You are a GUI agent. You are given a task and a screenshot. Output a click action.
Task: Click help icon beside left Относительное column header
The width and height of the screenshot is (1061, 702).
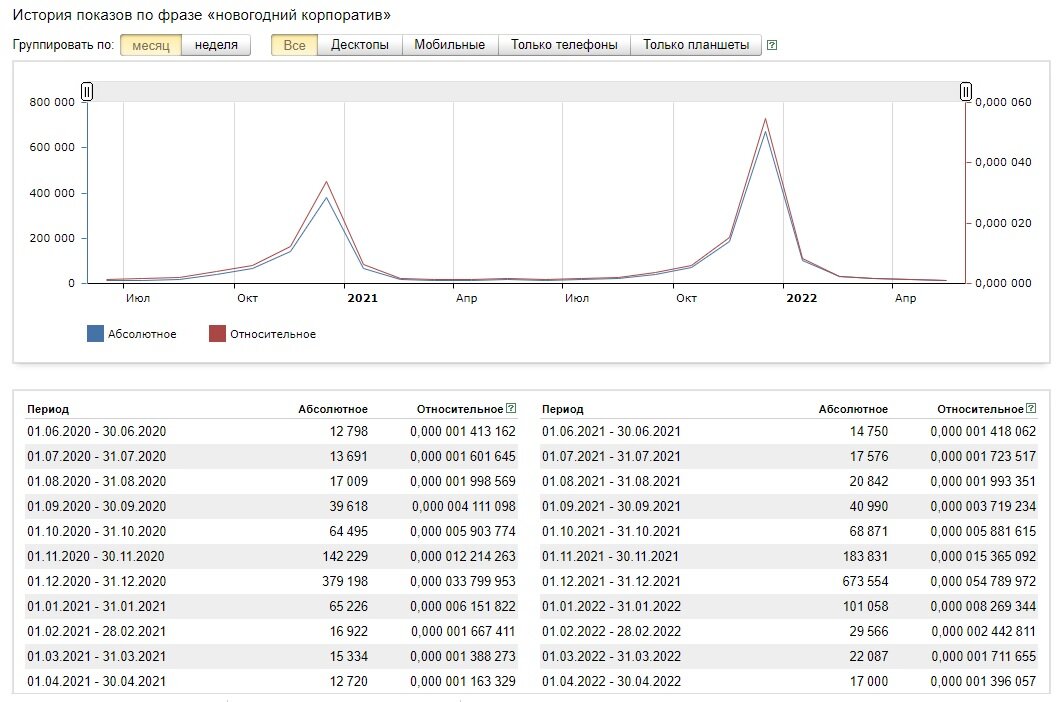pyautogui.click(x=511, y=408)
